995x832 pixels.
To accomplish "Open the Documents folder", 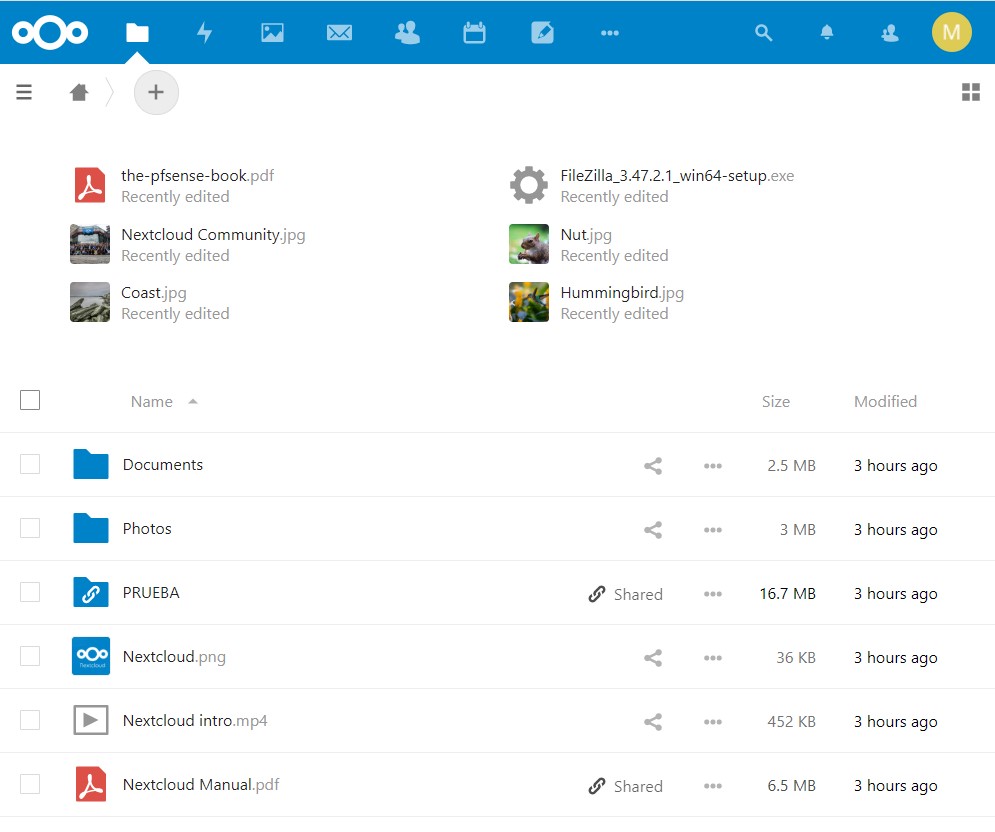I will tap(163, 465).
